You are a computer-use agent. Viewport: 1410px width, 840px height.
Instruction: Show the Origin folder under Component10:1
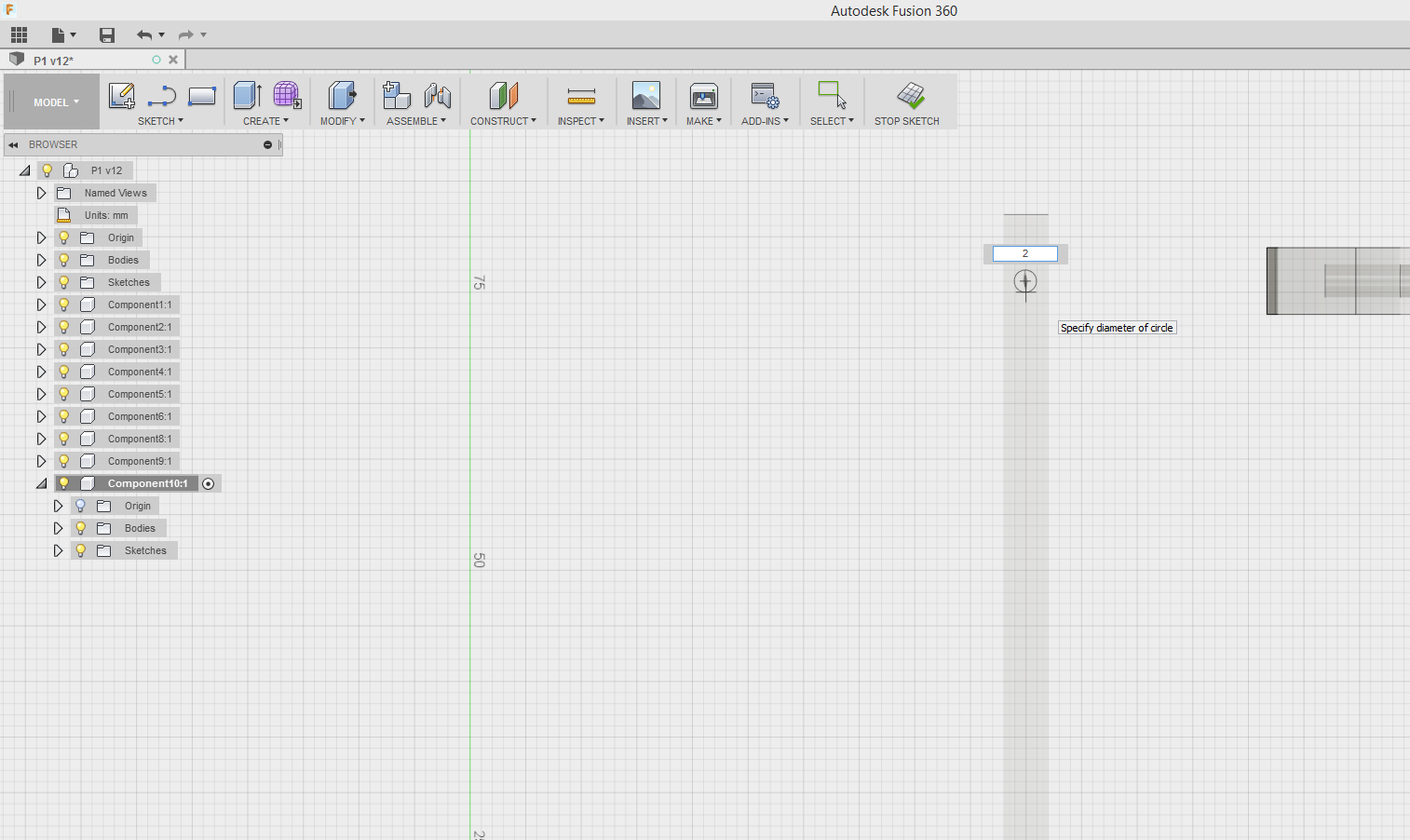(81, 506)
